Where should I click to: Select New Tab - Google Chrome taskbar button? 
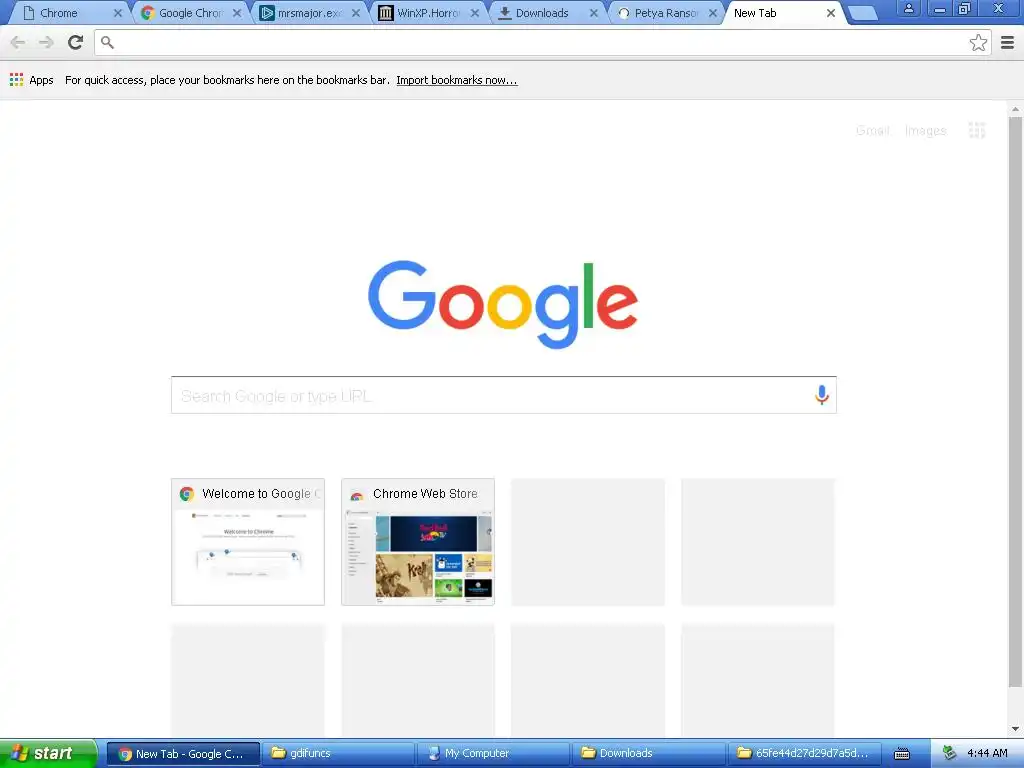tap(183, 754)
